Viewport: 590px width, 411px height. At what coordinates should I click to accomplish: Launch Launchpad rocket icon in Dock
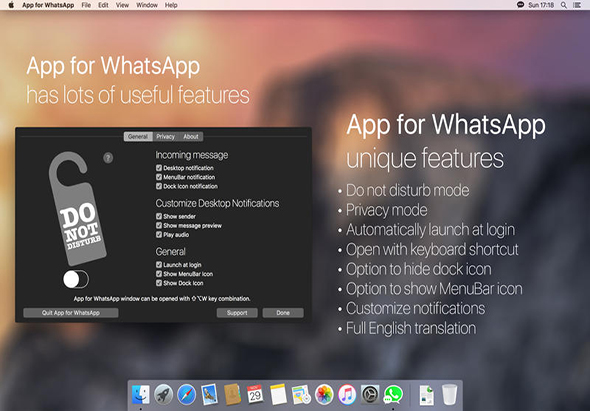click(x=163, y=394)
